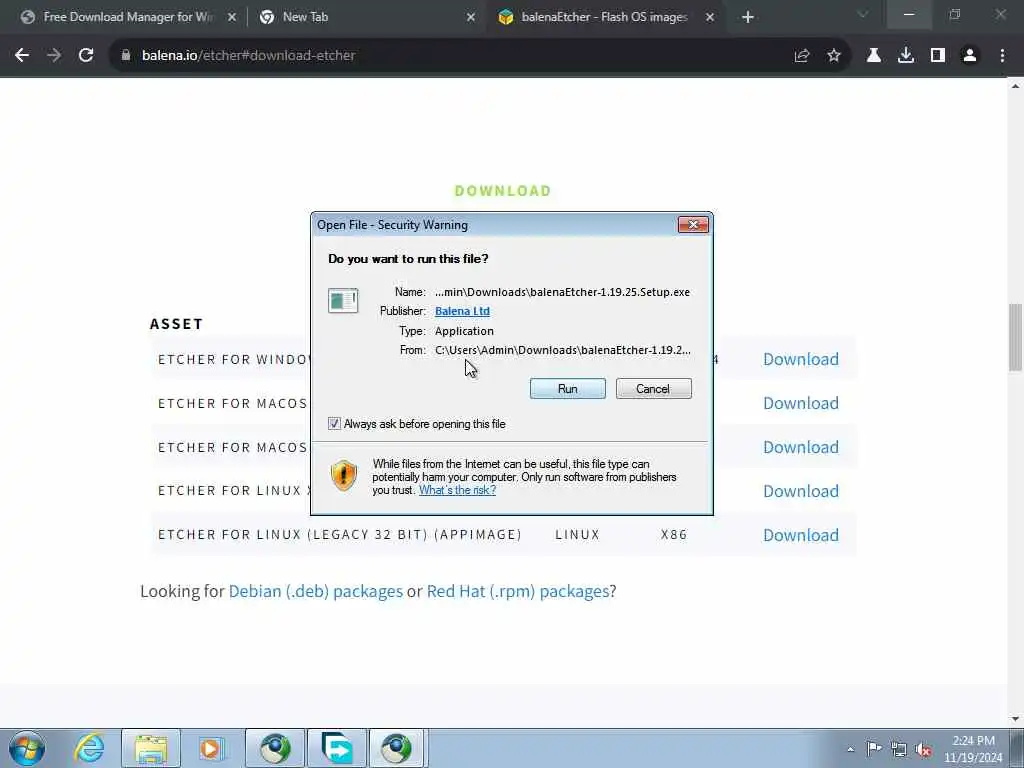This screenshot has width=1024, height=768.
Task: Open the taskbar clock showing 2:24 PM
Action: 973,749
